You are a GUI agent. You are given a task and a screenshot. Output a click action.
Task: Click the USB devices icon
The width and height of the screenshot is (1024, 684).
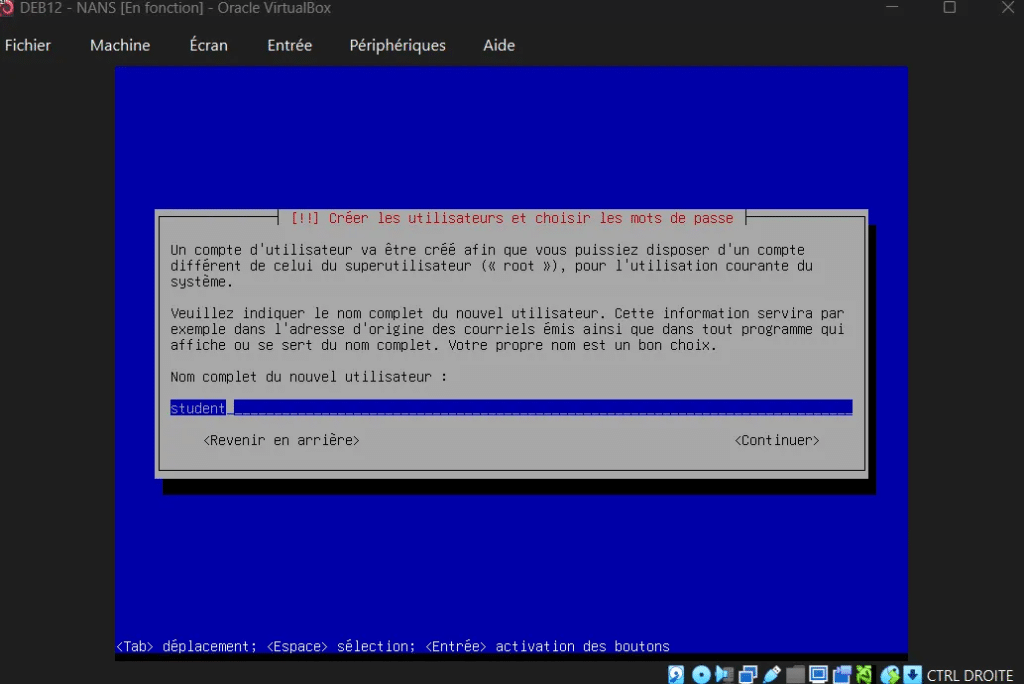(x=771, y=675)
